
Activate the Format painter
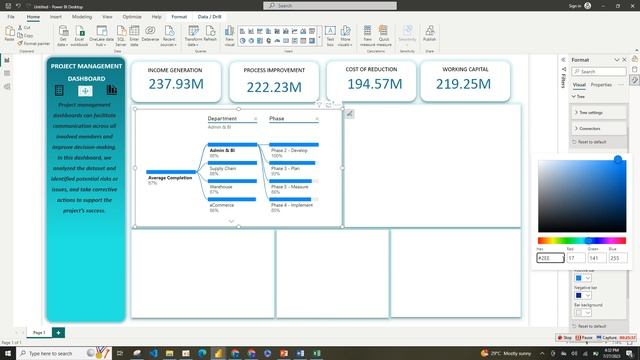click(x=34, y=43)
